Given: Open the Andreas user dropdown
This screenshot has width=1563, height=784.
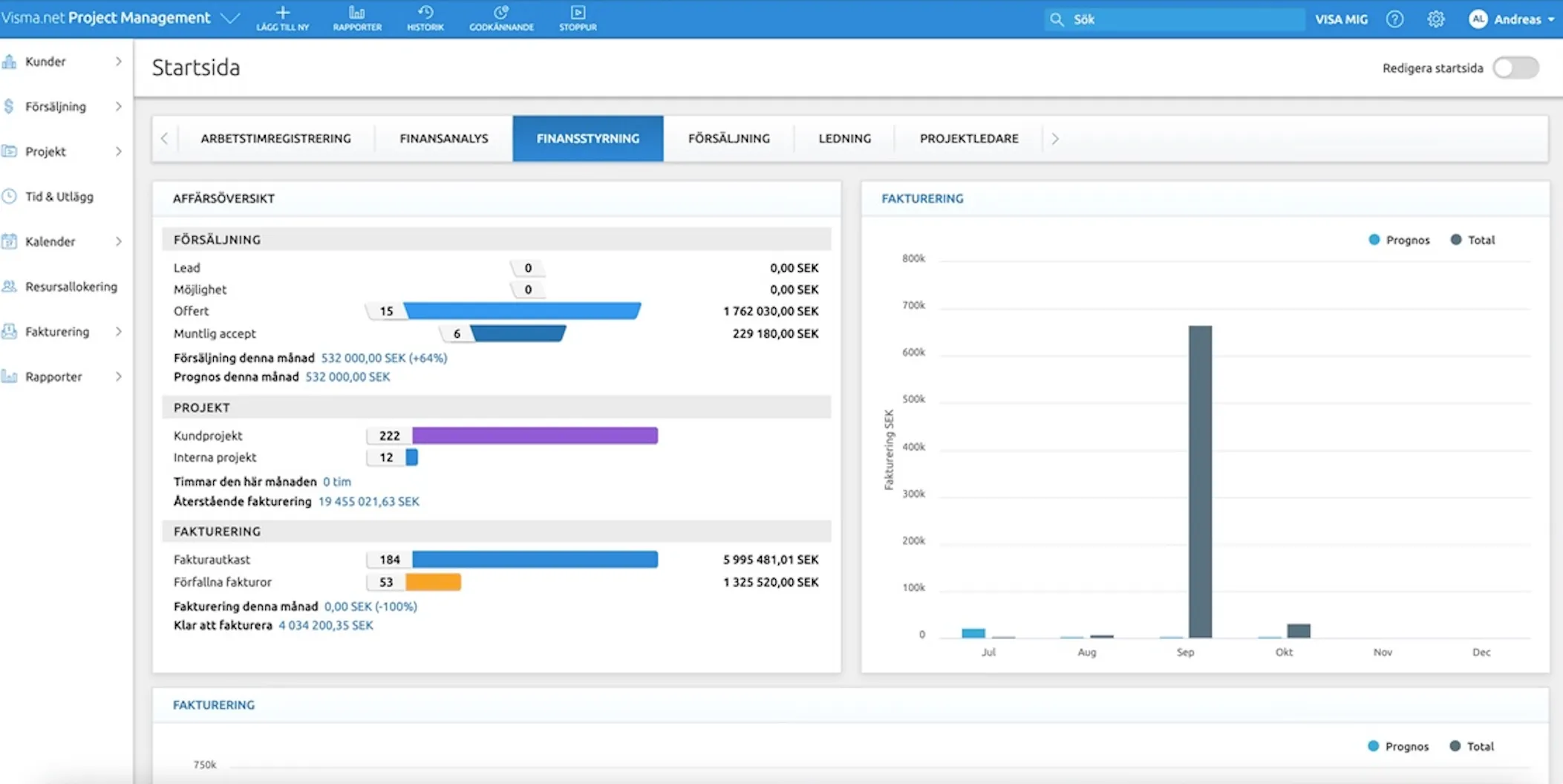Looking at the screenshot, I should (x=1511, y=19).
